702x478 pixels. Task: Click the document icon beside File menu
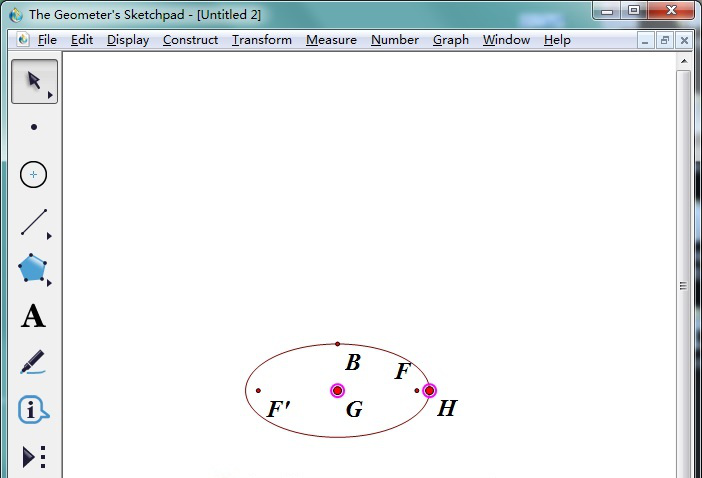tap(23, 39)
